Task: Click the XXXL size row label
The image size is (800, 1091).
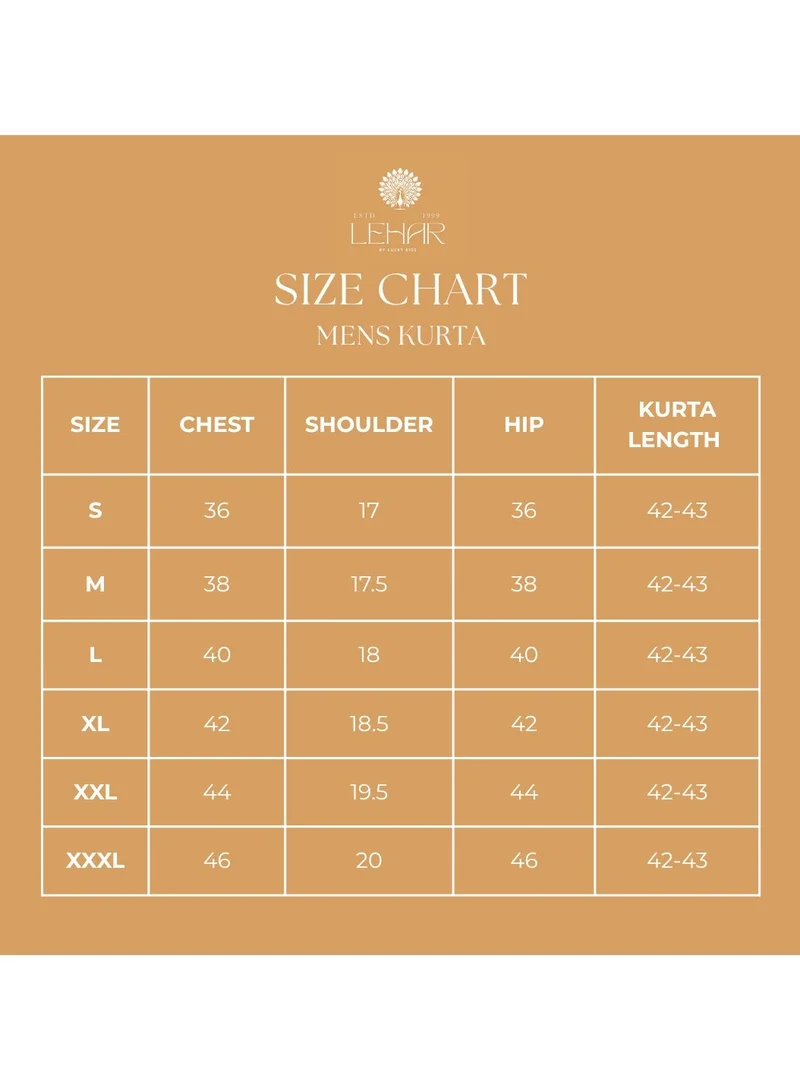Action: pos(95,860)
